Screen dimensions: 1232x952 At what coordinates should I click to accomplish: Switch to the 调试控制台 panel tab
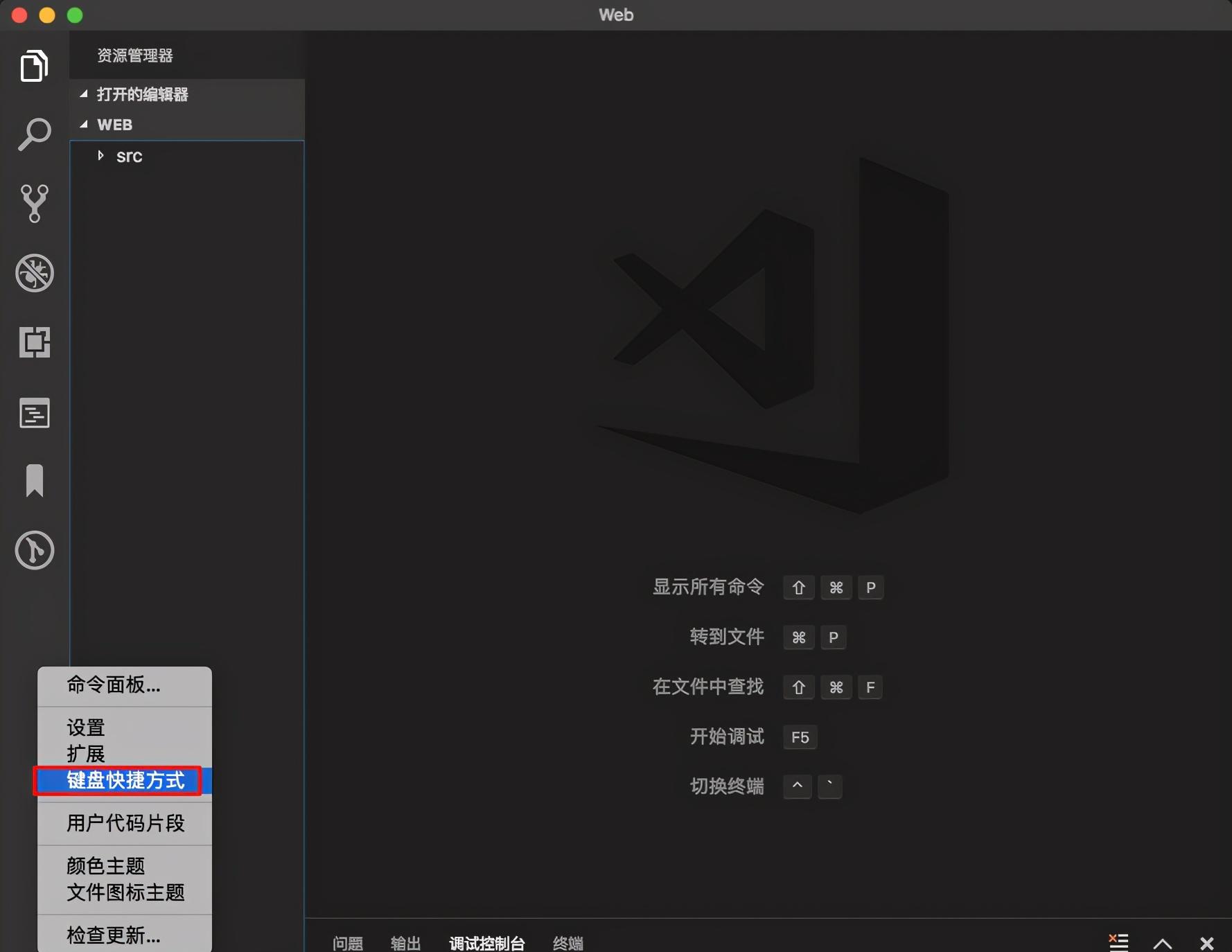tap(487, 943)
